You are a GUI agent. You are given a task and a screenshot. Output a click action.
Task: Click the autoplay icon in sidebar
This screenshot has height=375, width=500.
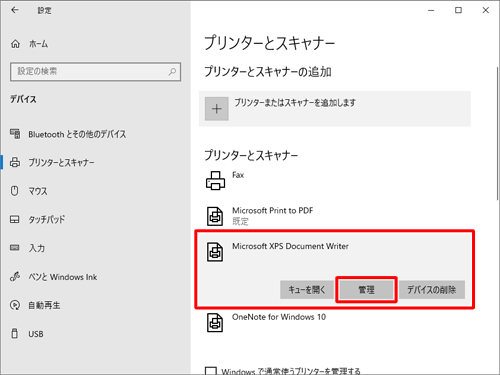pyautogui.click(x=15, y=305)
